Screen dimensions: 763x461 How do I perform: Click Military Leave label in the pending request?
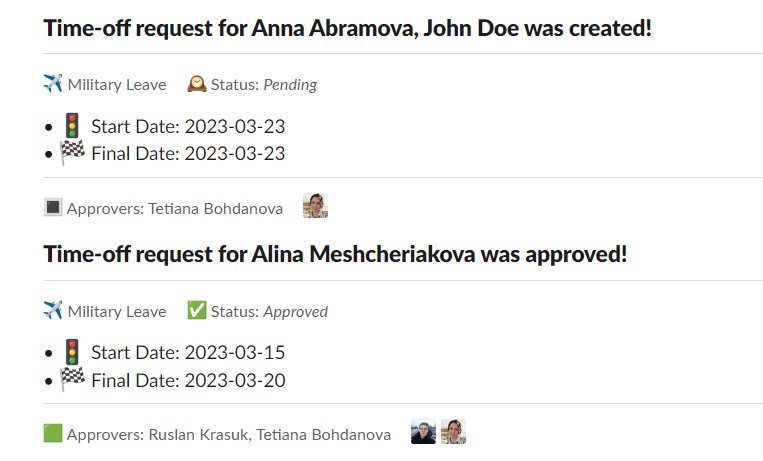(x=117, y=85)
